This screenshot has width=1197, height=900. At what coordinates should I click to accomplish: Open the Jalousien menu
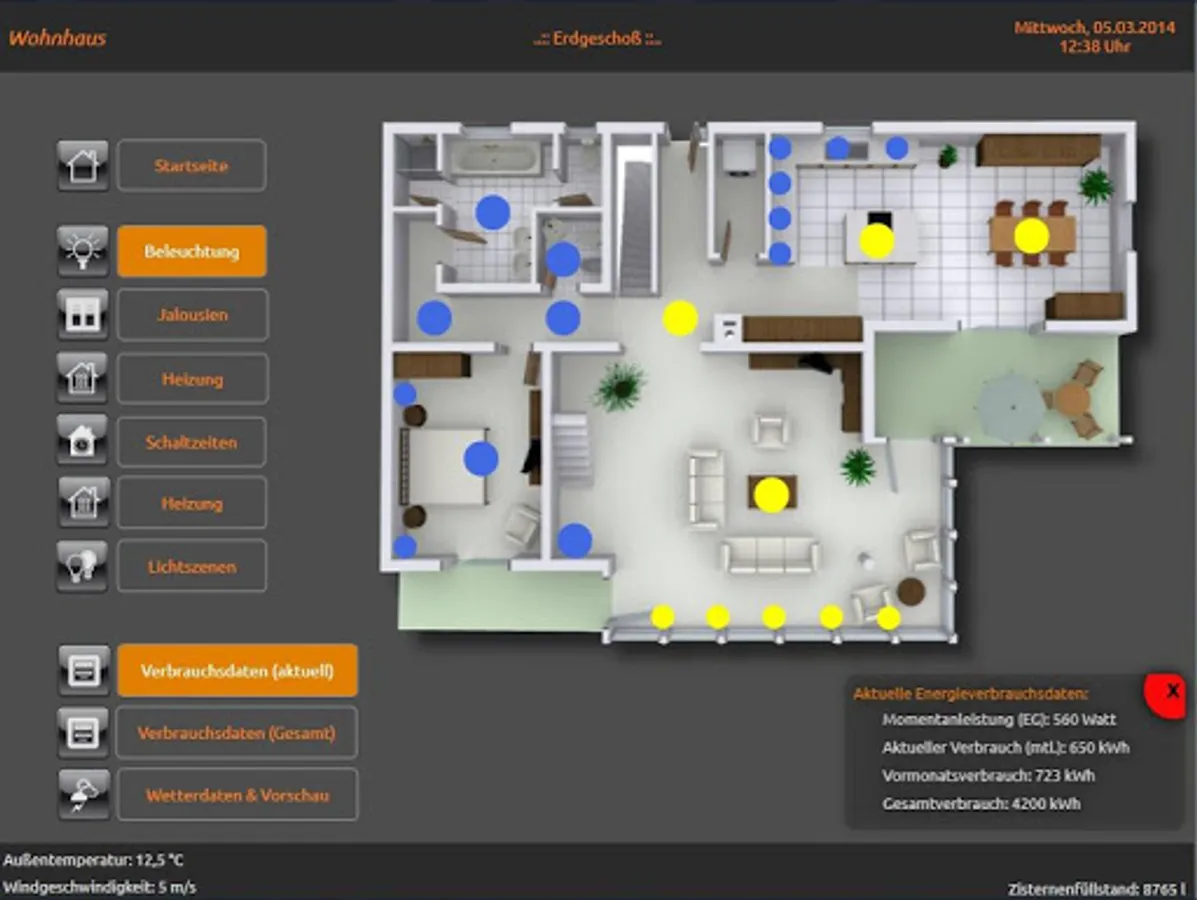point(192,314)
